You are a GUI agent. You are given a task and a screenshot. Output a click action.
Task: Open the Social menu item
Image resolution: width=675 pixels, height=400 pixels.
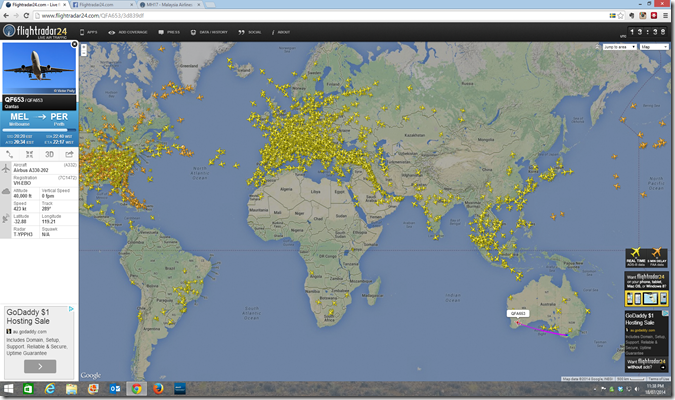(x=250, y=32)
